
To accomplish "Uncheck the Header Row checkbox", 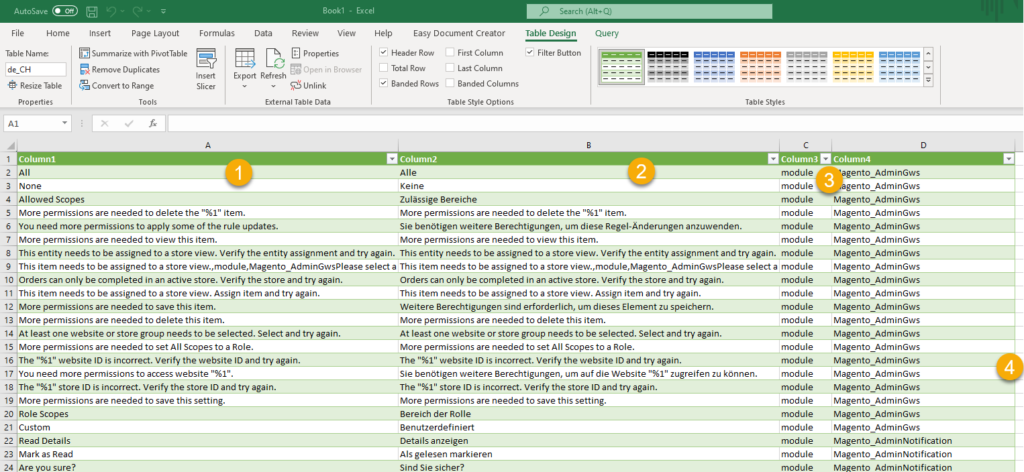I will (384, 52).
